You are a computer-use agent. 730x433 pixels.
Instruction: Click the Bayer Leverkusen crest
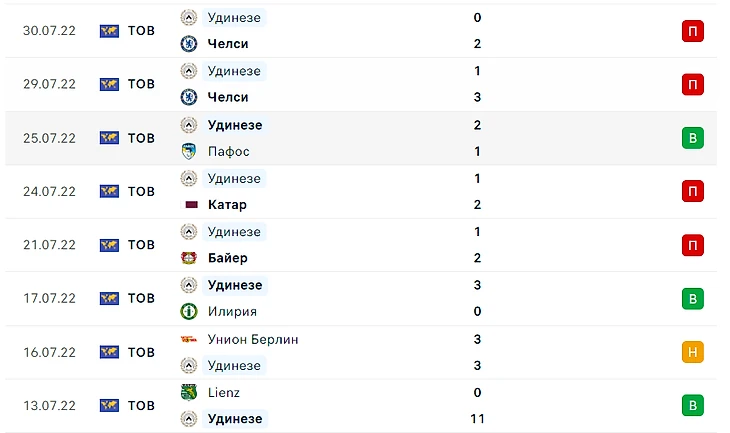point(188,258)
